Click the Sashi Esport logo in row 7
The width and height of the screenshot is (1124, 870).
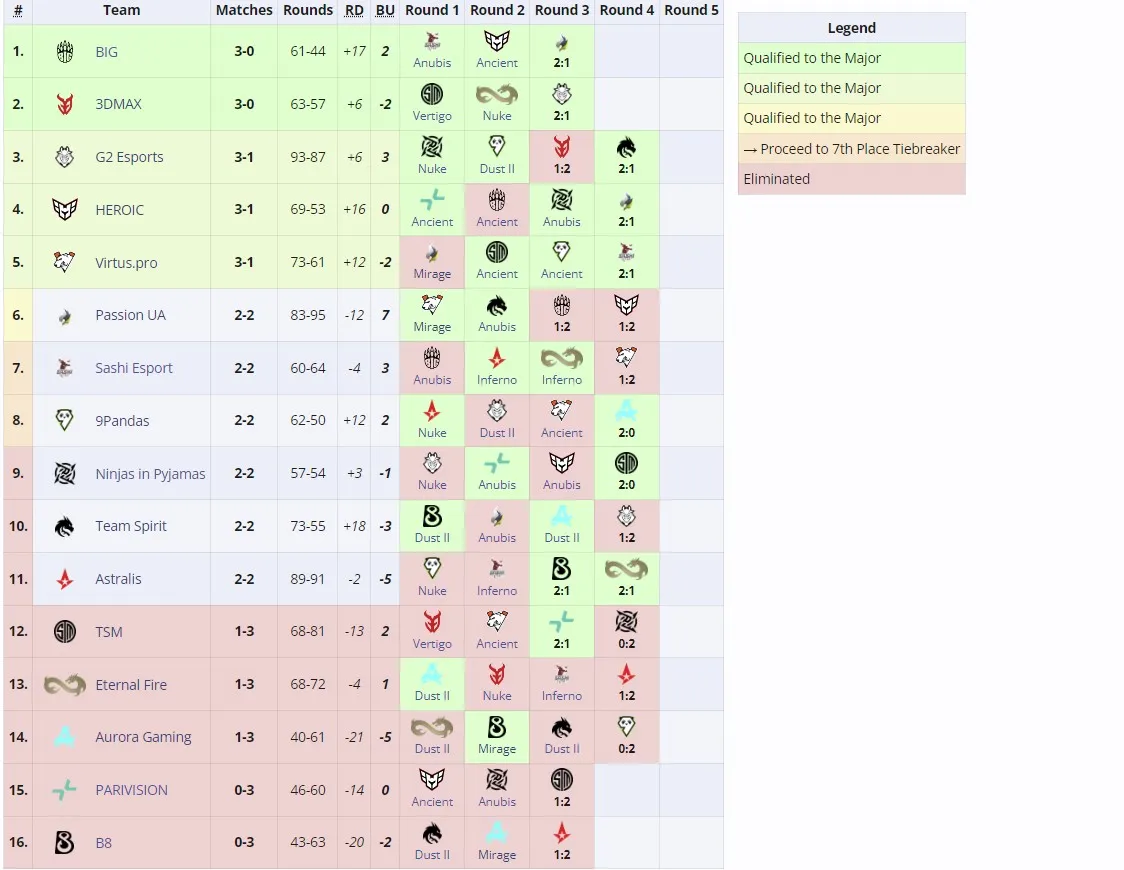65,368
